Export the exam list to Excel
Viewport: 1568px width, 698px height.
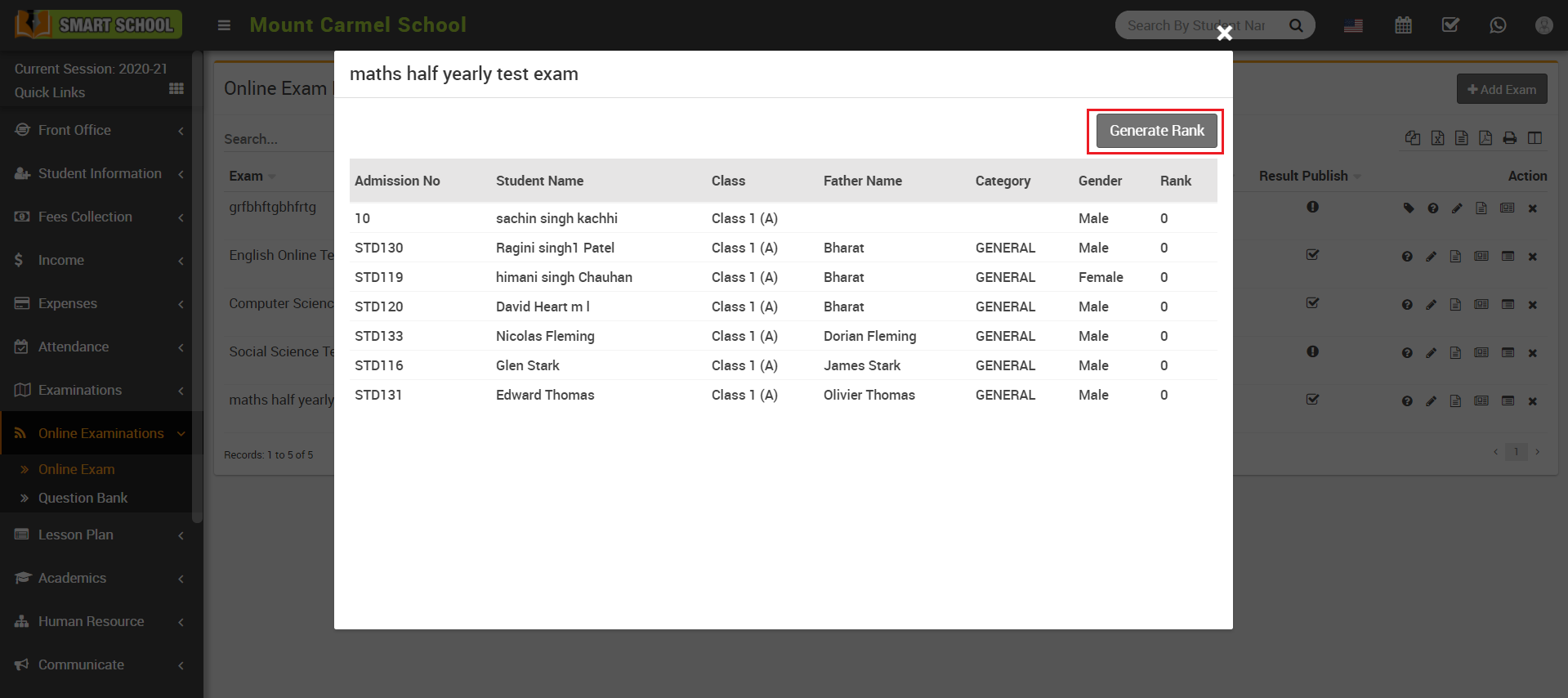pyautogui.click(x=1437, y=138)
